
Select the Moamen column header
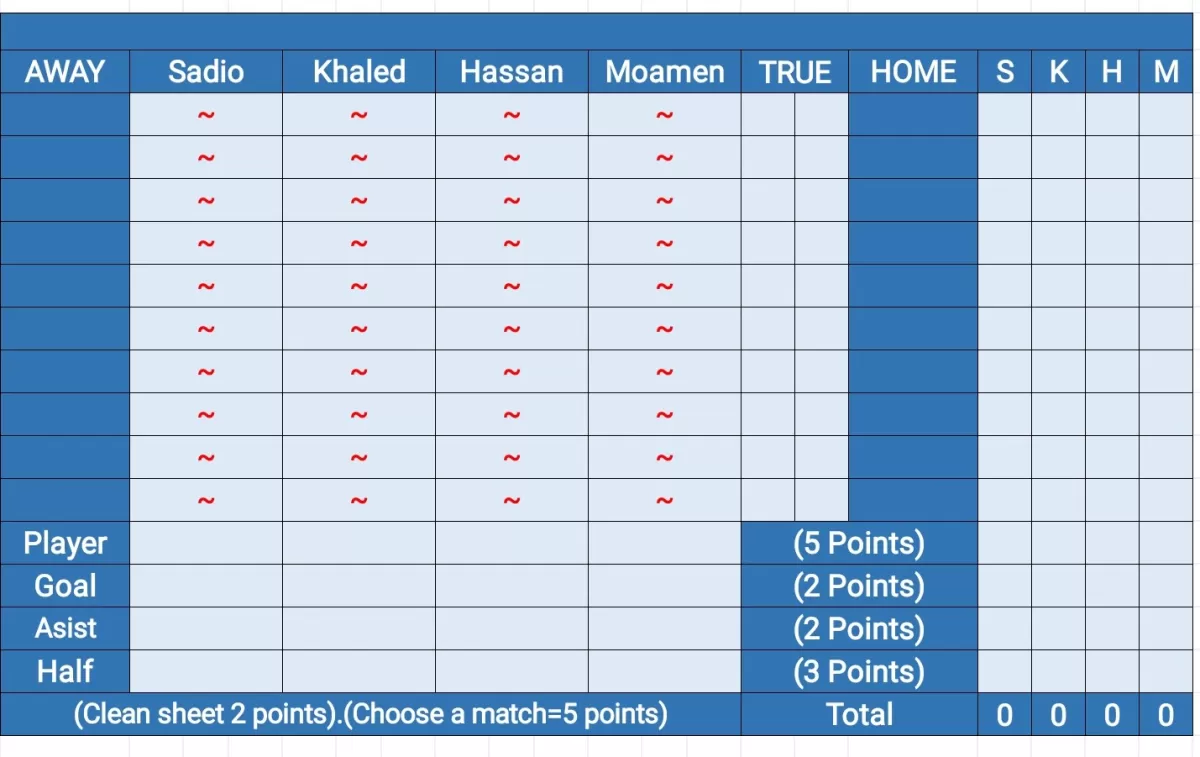[x=665, y=72]
